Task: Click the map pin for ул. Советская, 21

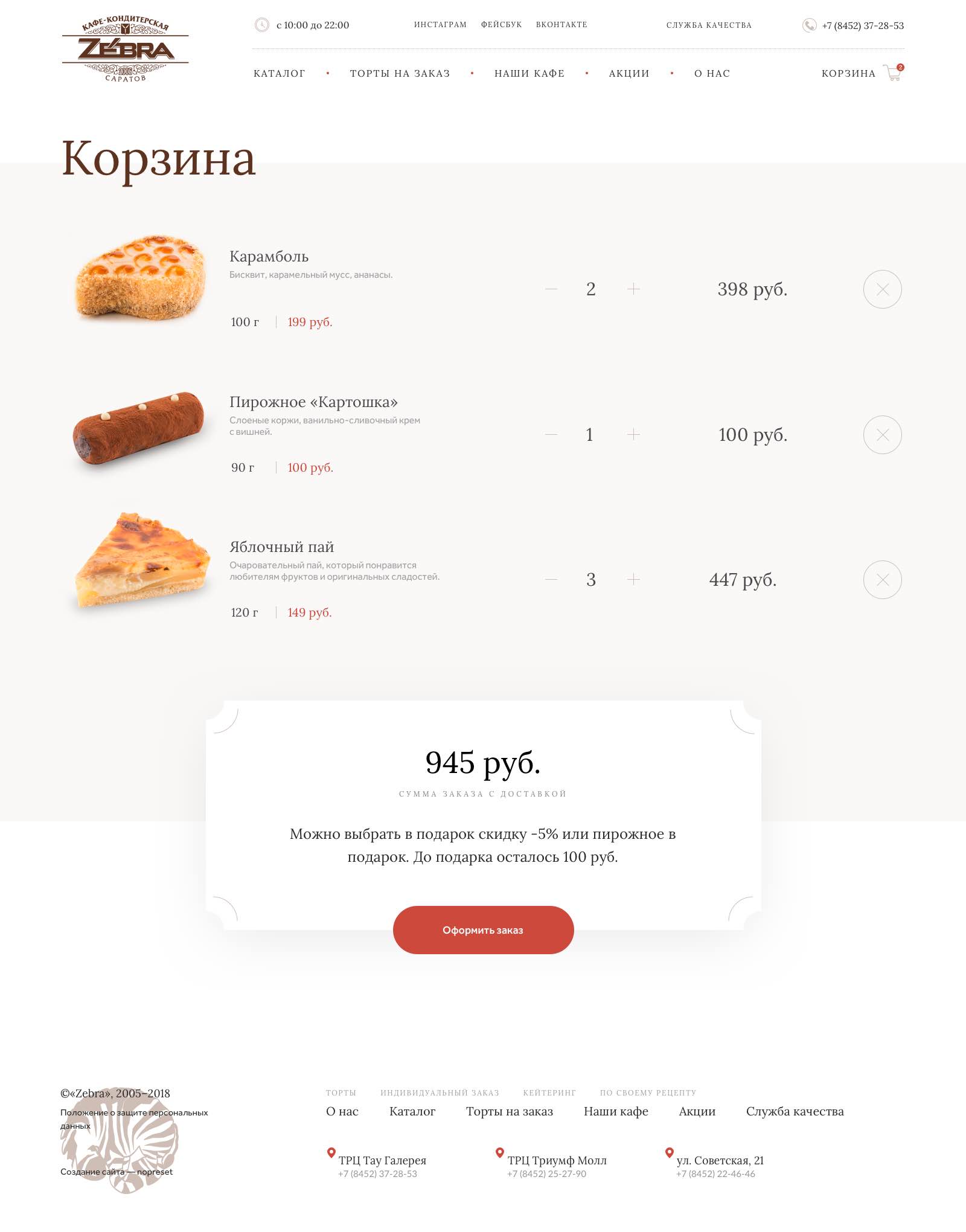Action: coord(669,1153)
